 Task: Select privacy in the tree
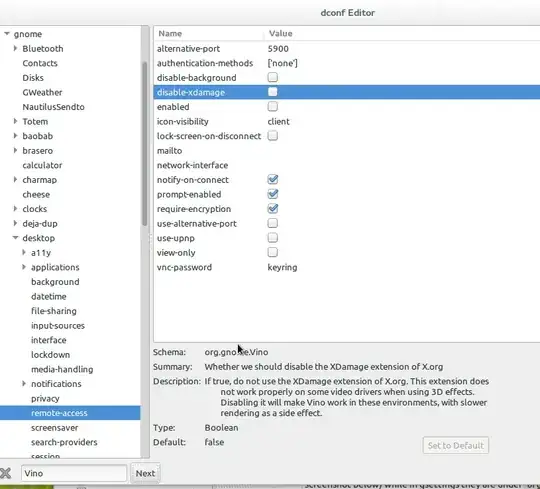tap(45, 398)
